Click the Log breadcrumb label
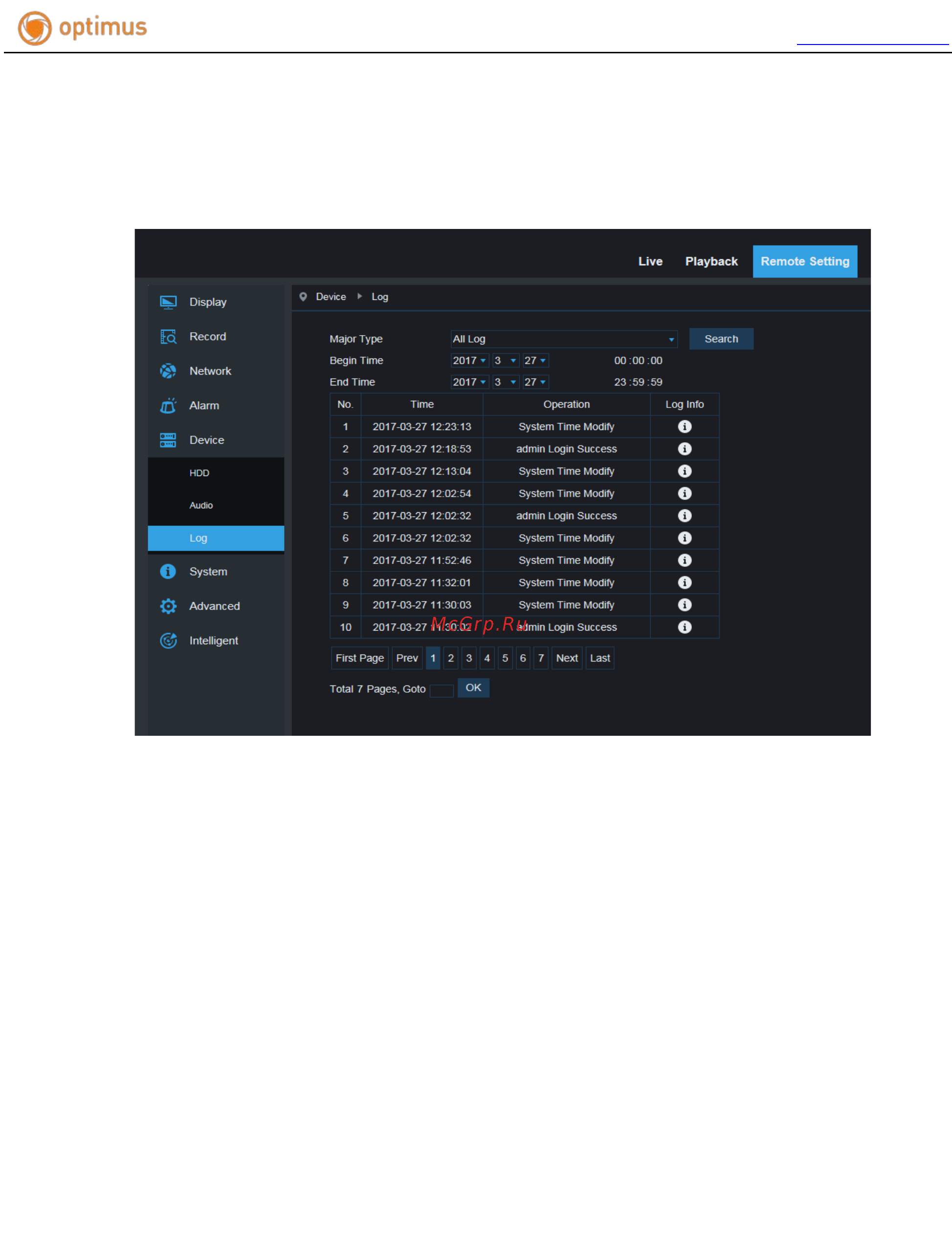 (x=379, y=297)
